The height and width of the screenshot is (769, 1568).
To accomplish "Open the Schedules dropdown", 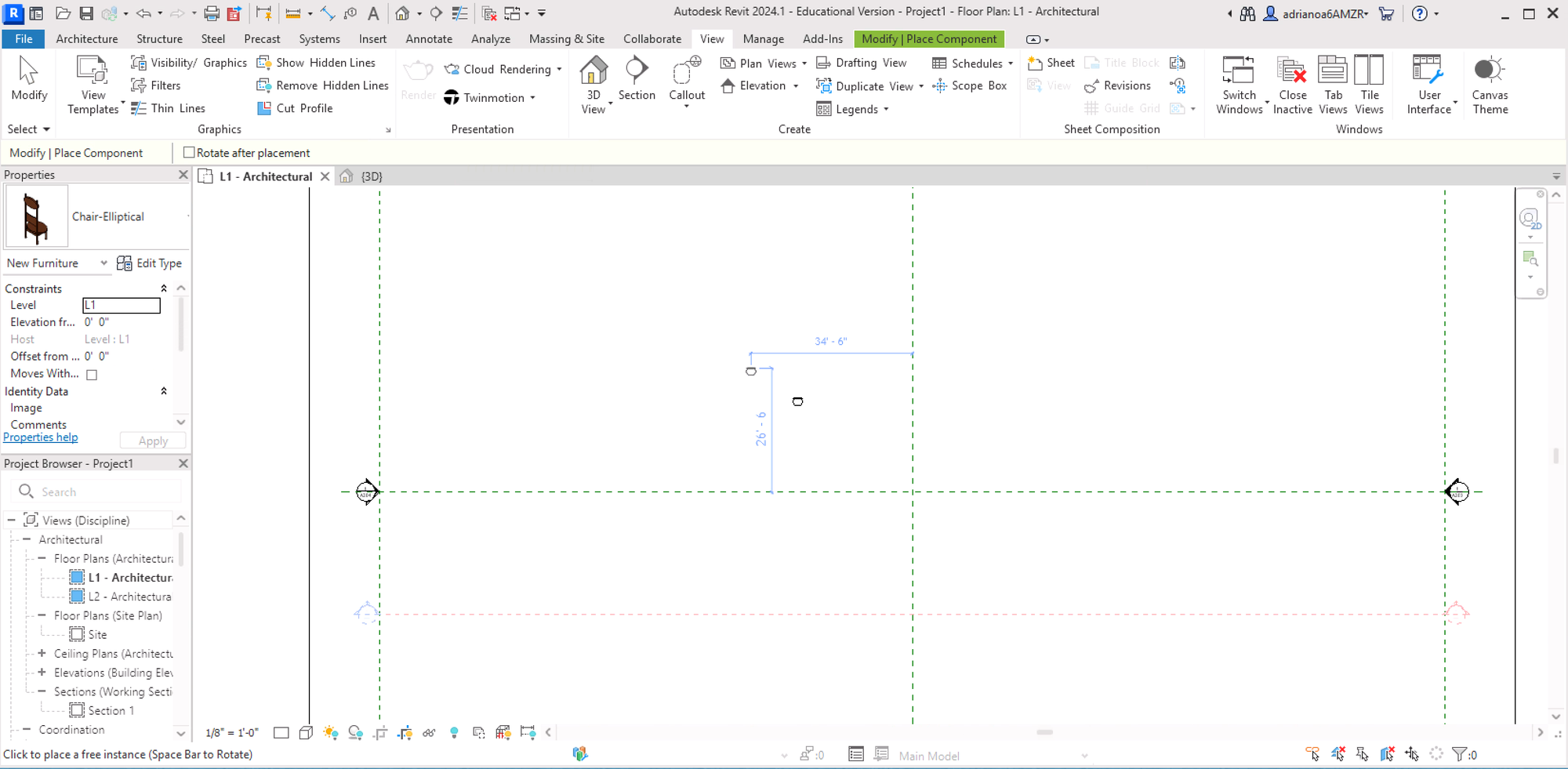I will tap(972, 63).
